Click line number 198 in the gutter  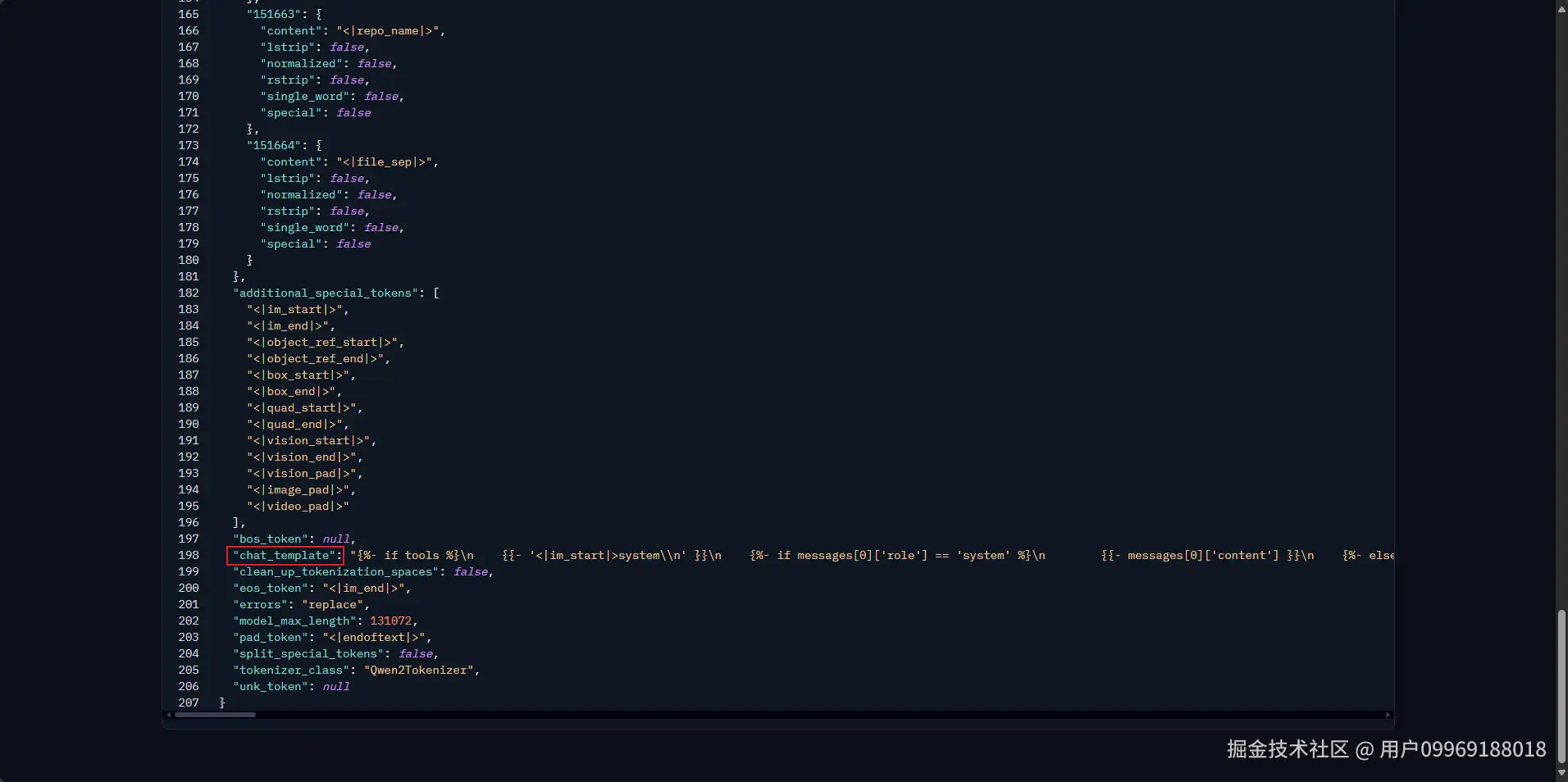189,556
